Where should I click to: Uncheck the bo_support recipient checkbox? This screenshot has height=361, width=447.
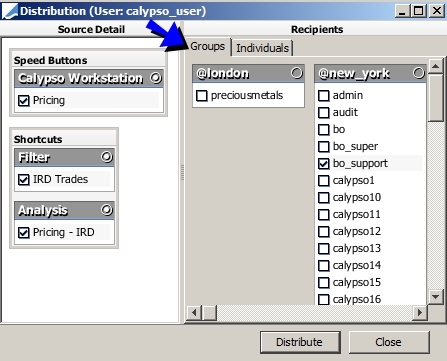(x=324, y=164)
